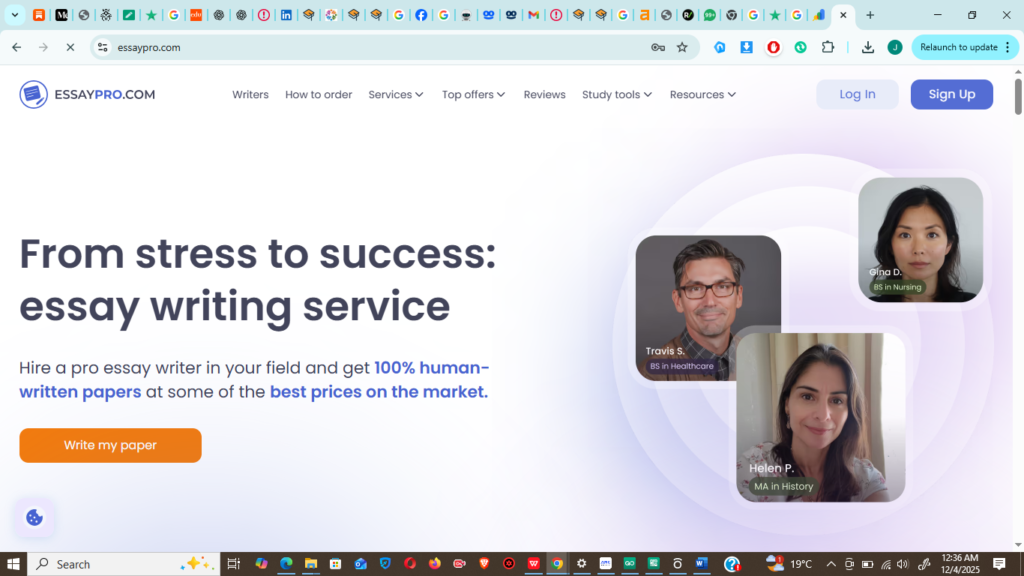Image resolution: width=1024 pixels, height=576 pixels.
Task: Go to the Writers page
Action: point(250,95)
